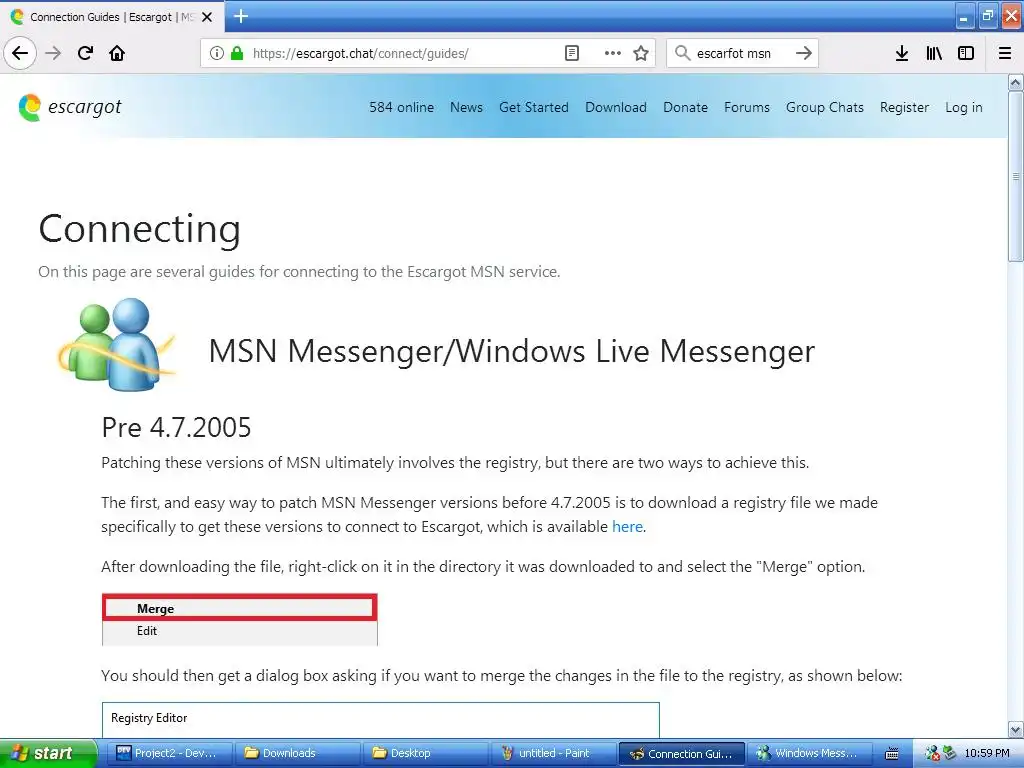This screenshot has width=1024, height=768.
Task: Open the Library books icon
Action: pyautogui.click(x=934, y=53)
